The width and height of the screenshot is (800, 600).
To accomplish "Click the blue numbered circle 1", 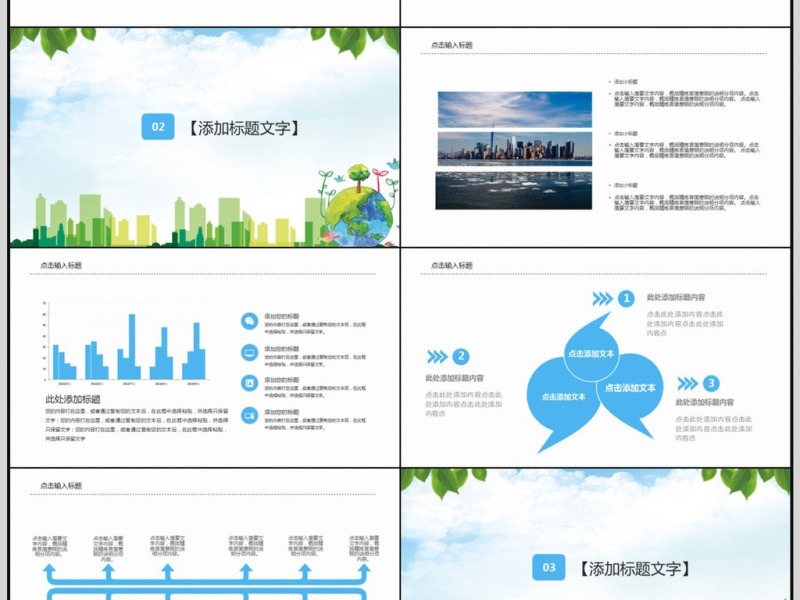I will [625, 298].
